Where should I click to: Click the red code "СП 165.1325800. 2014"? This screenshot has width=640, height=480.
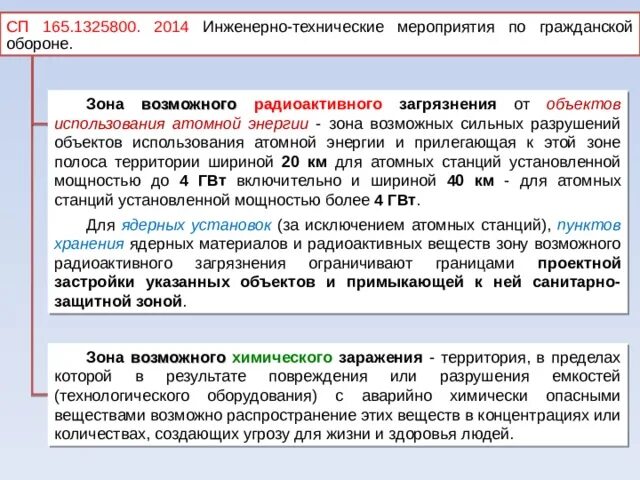(98, 27)
